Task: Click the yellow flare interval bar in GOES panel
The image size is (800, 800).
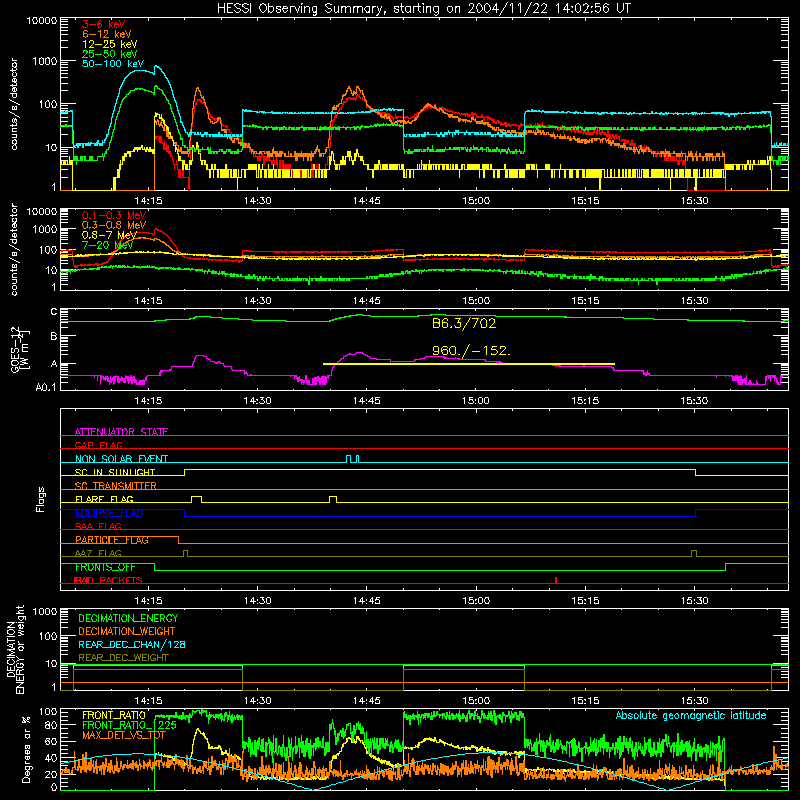Action: [468, 364]
